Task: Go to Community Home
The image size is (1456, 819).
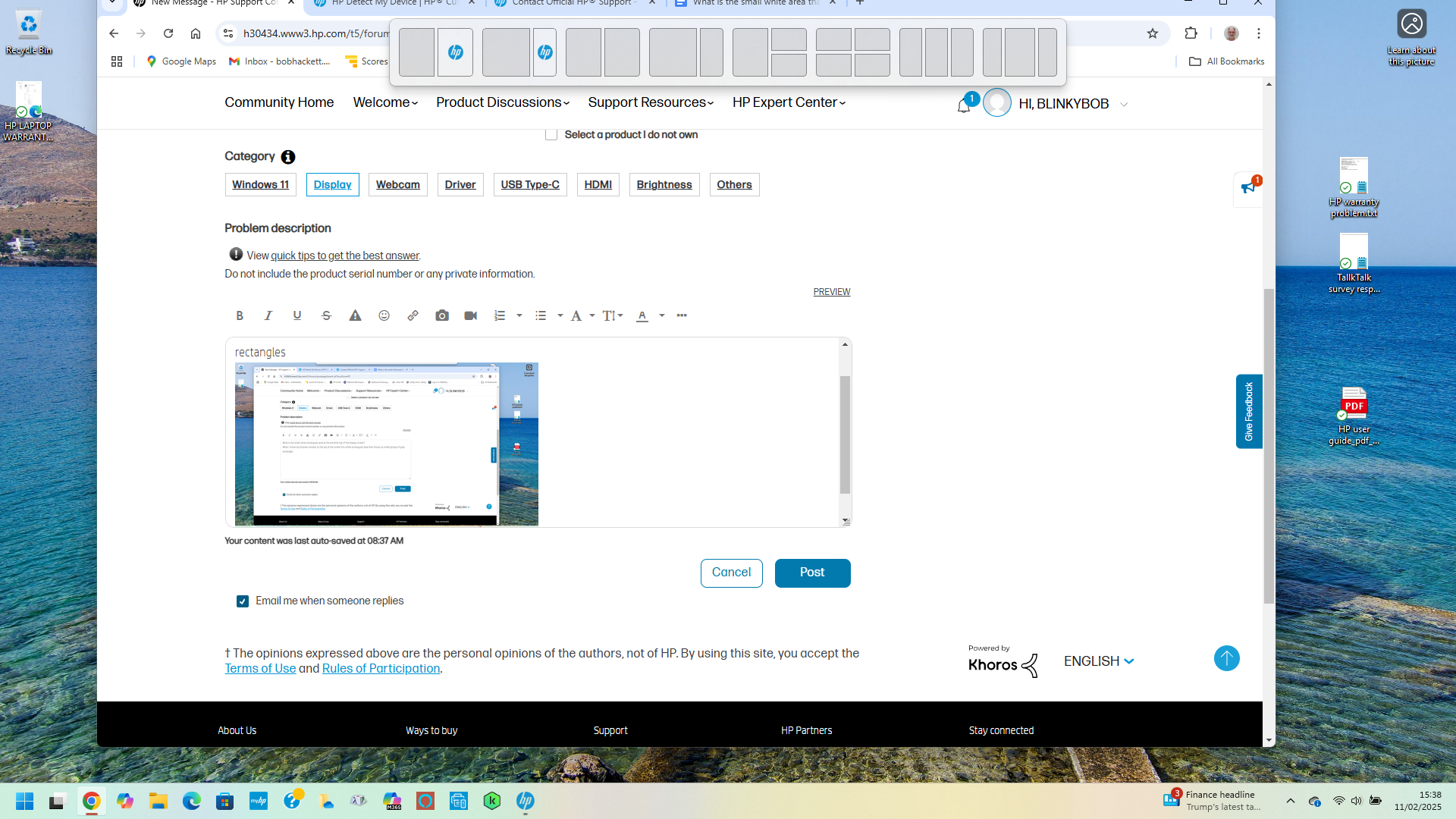Action: coord(279,102)
